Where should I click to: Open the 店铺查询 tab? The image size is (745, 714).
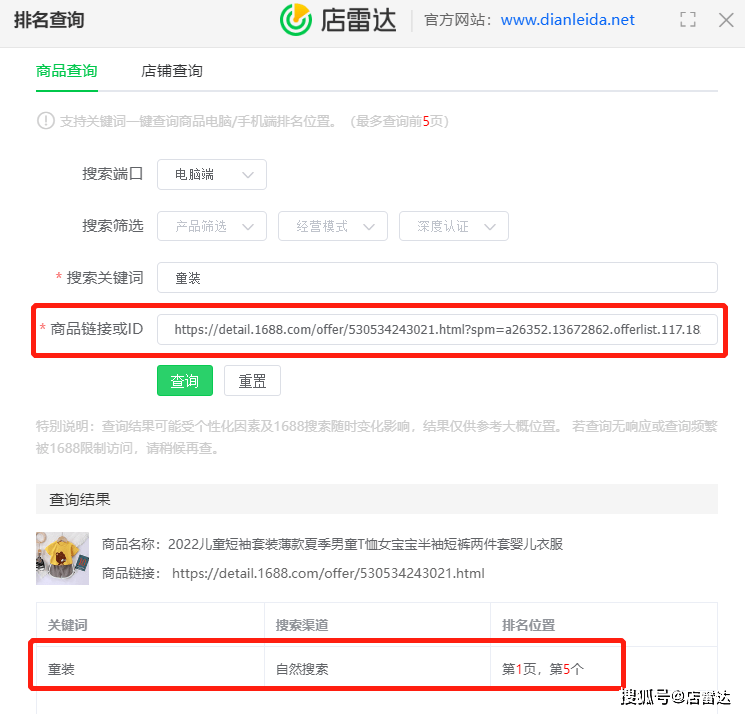point(172,71)
